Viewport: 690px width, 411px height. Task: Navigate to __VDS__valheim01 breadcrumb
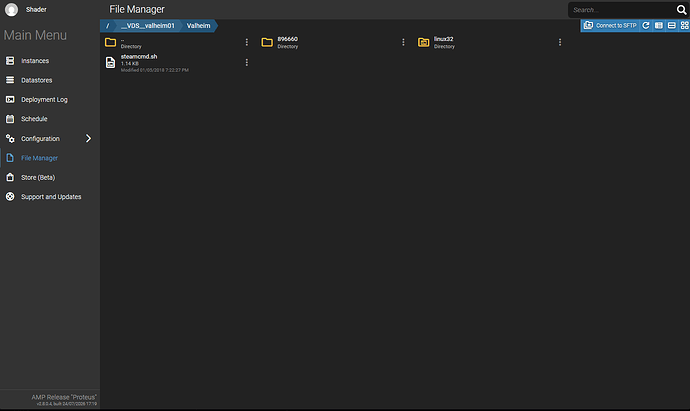pyautogui.click(x=148, y=26)
